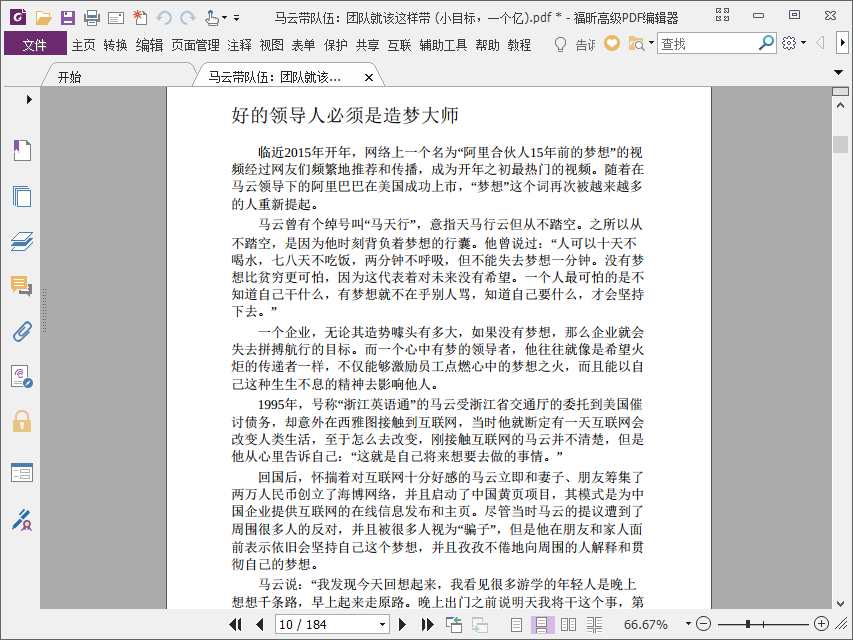Open the Pages thumbnail panel
Screen dimensions: 853x640
pyautogui.click(x=22, y=196)
